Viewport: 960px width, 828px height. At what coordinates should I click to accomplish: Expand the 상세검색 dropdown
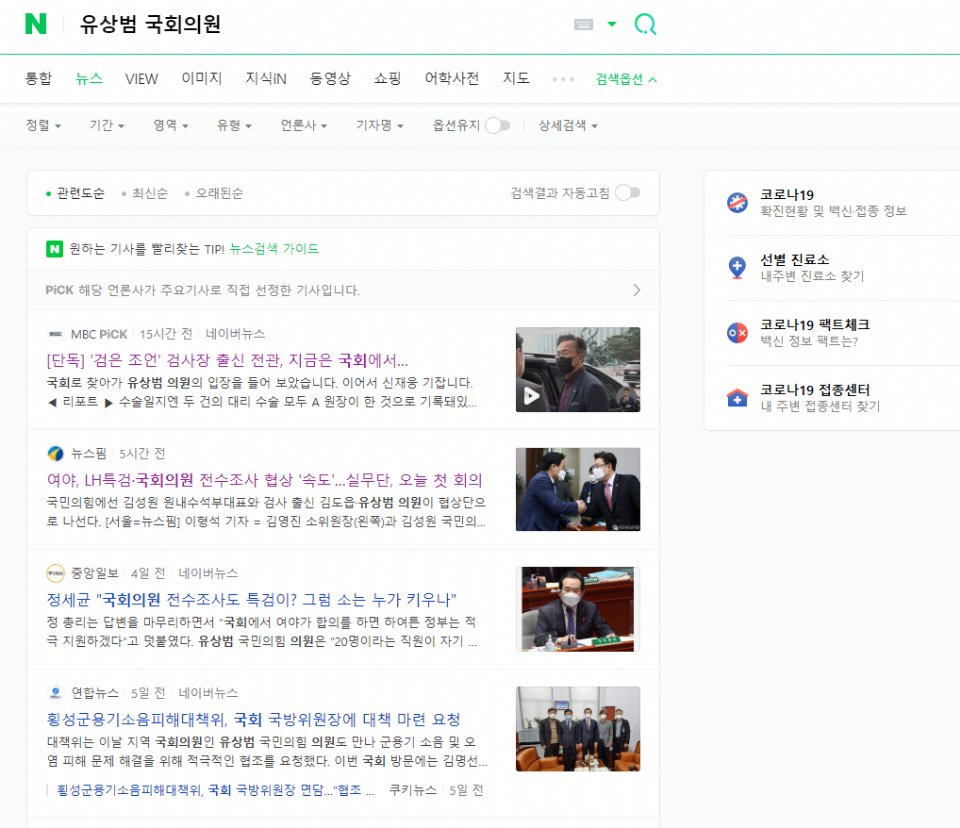[568, 125]
